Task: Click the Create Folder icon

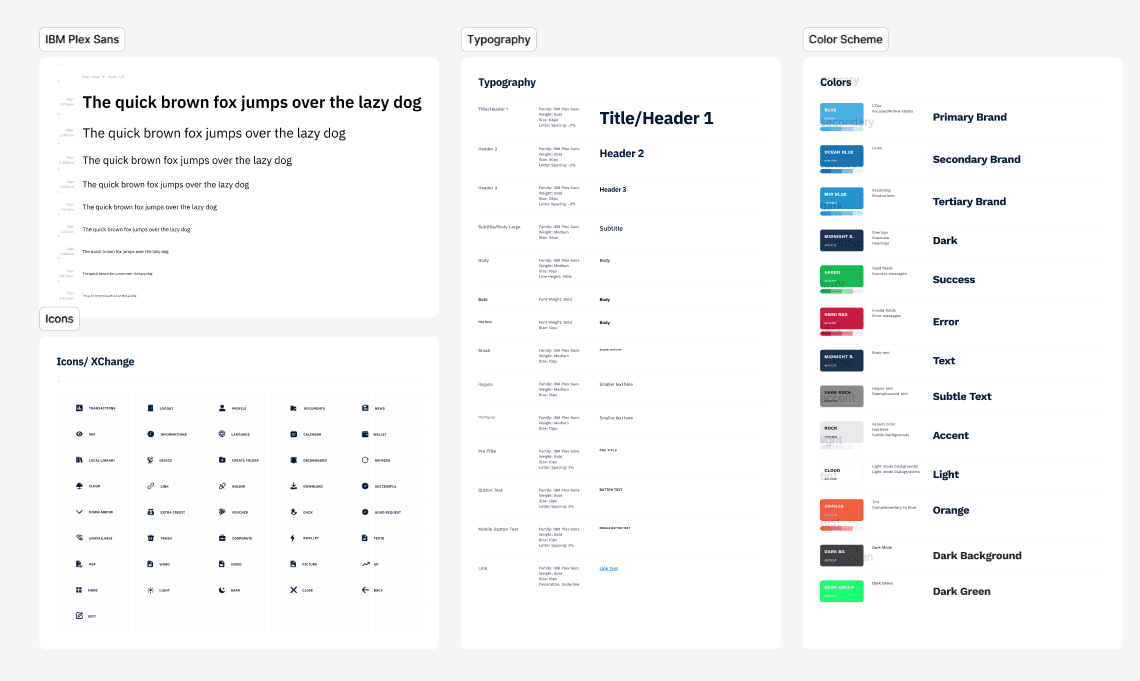Action: coord(222,460)
